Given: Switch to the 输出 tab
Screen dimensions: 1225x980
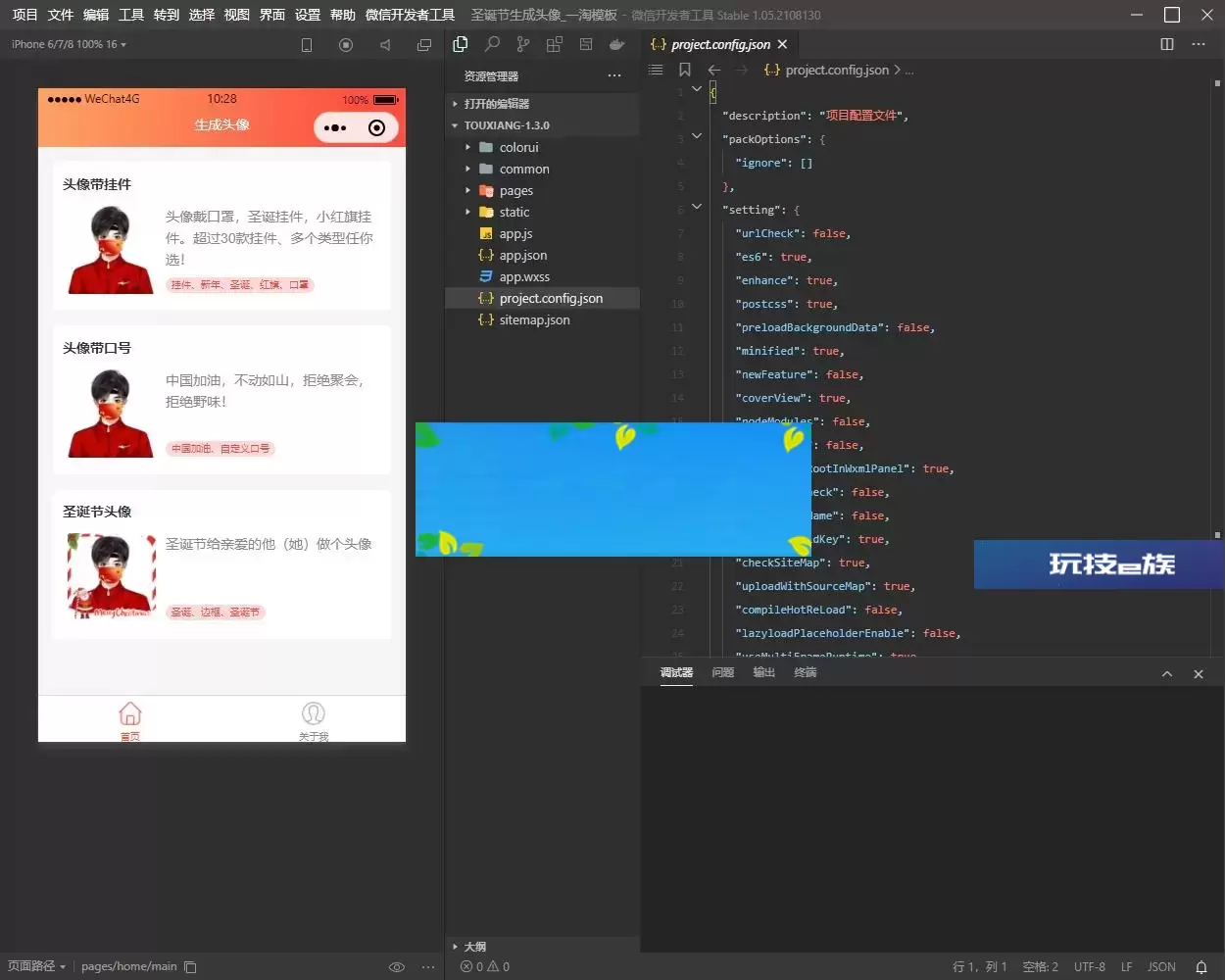Looking at the screenshot, I should (764, 672).
